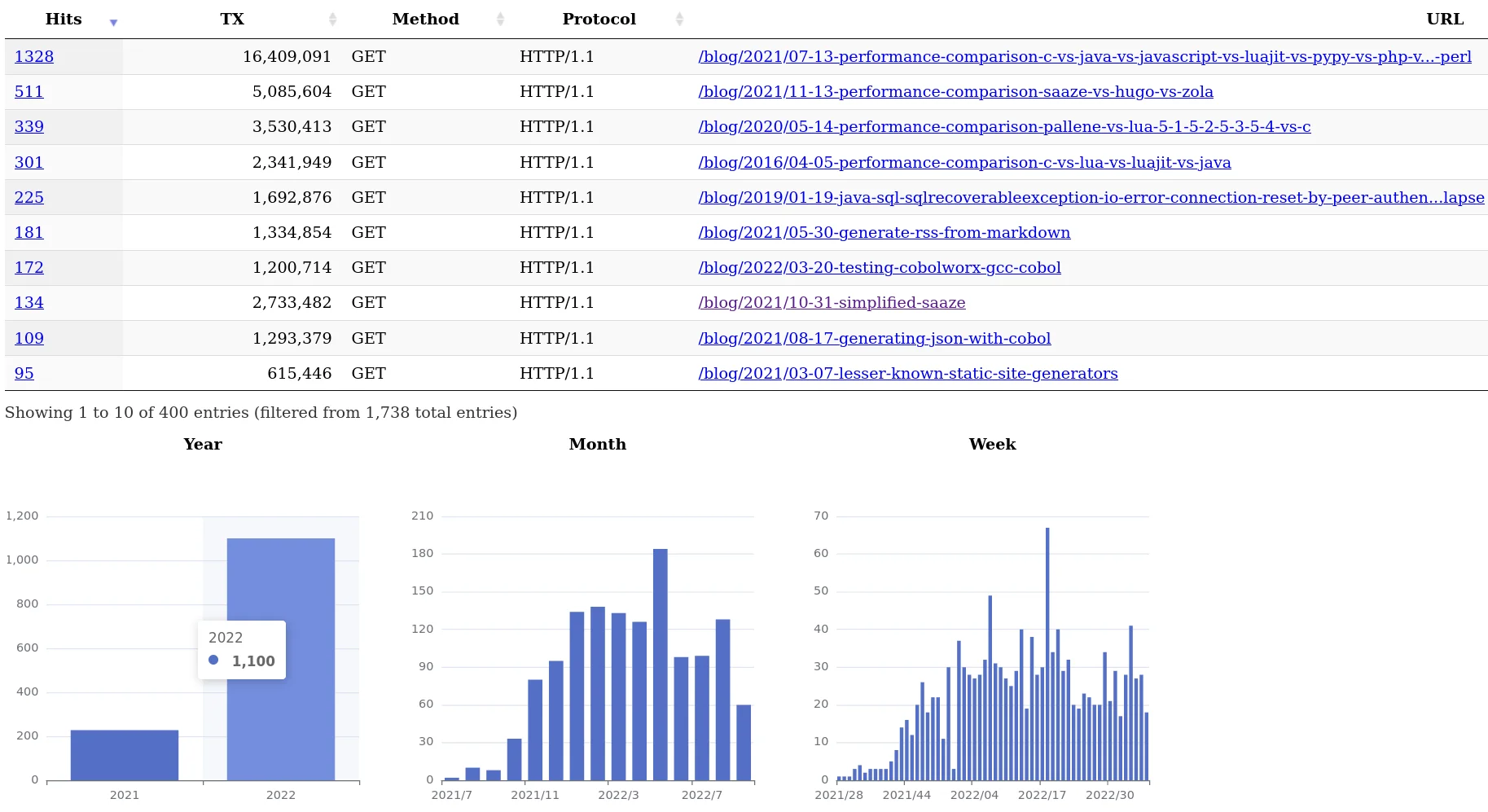1488x812 pixels.
Task: Click the tallest spike in Week chart
Action: pyautogui.click(x=1047, y=652)
